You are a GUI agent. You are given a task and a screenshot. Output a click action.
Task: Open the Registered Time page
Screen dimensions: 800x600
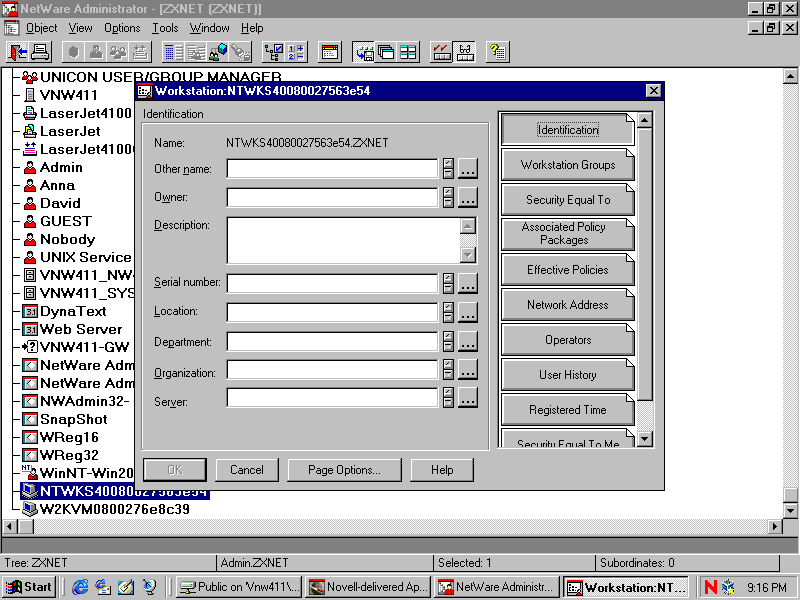(567, 410)
